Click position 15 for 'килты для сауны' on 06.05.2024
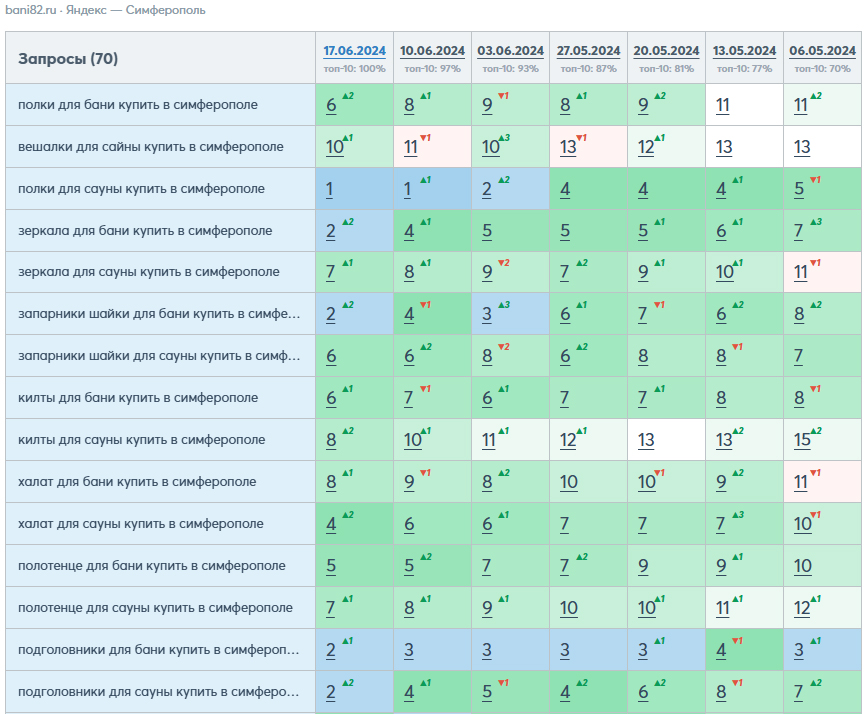 click(802, 440)
